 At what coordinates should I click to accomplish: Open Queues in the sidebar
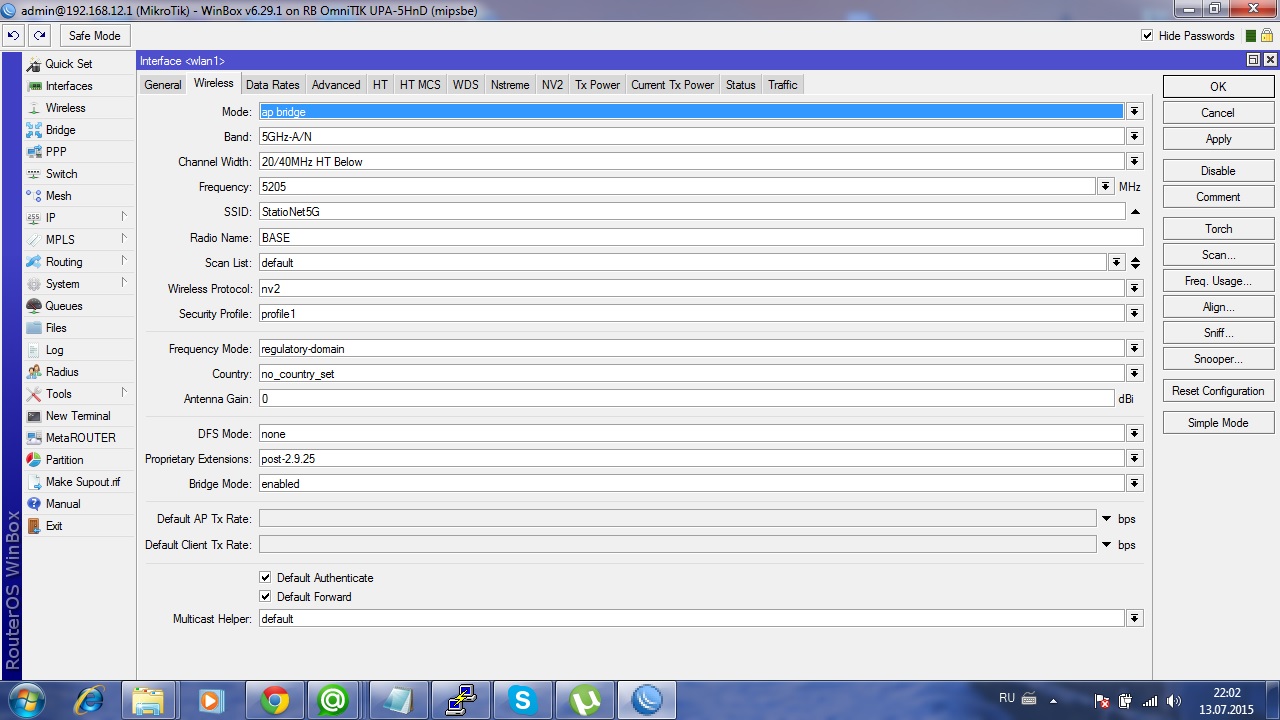(x=63, y=306)
